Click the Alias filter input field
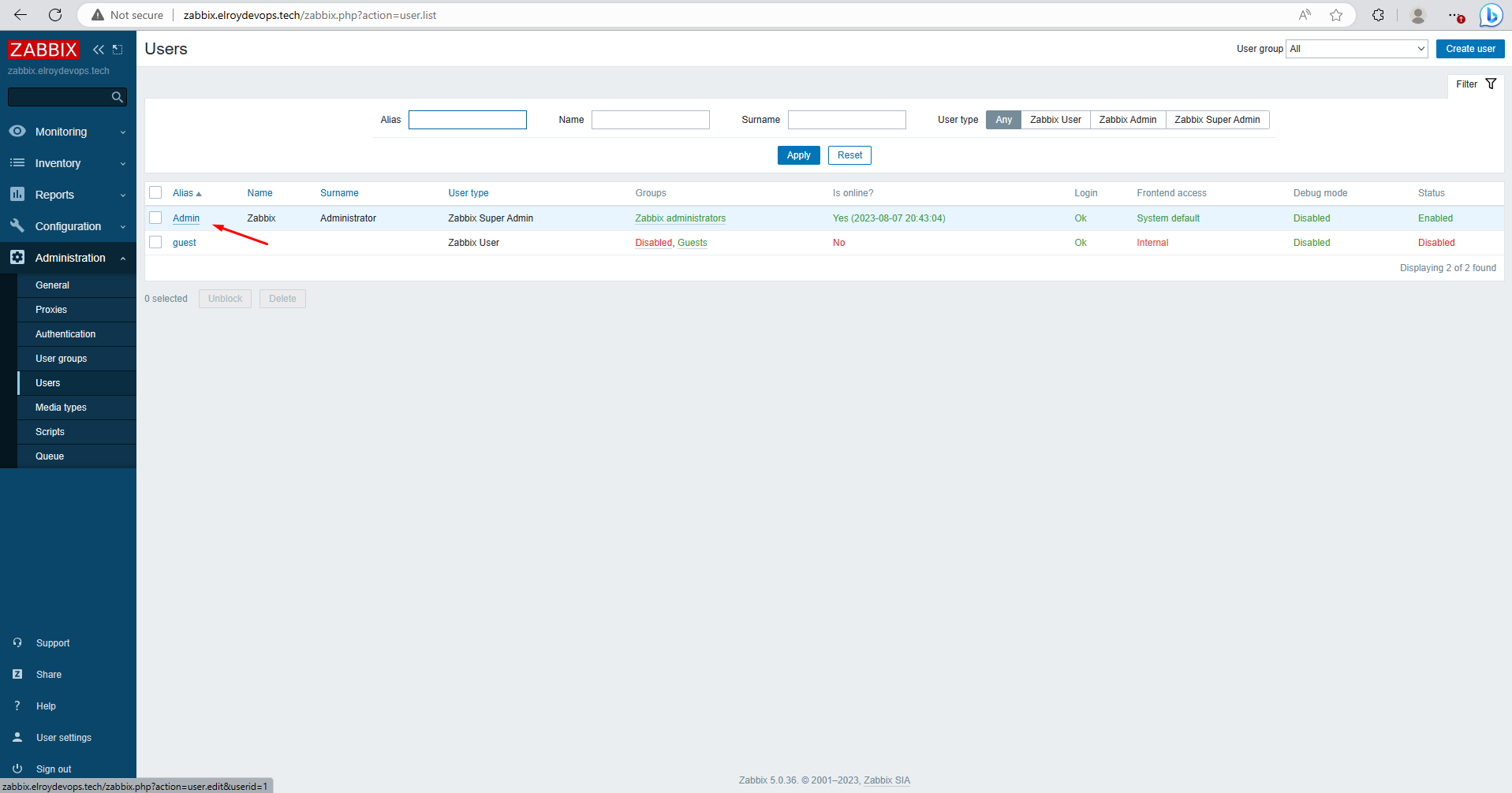 click(468, 120)
